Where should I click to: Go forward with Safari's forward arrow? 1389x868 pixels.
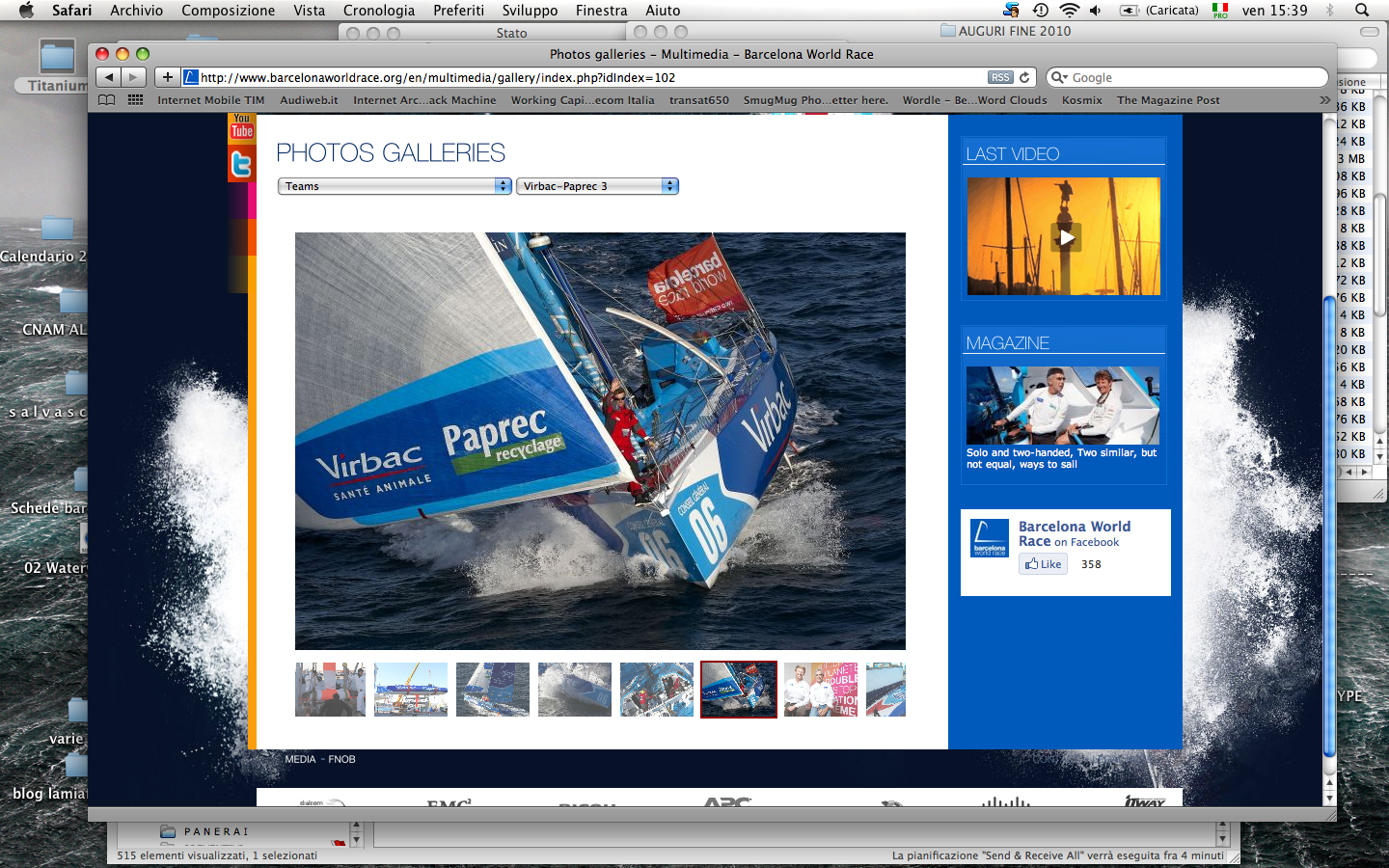coord(134,77)
